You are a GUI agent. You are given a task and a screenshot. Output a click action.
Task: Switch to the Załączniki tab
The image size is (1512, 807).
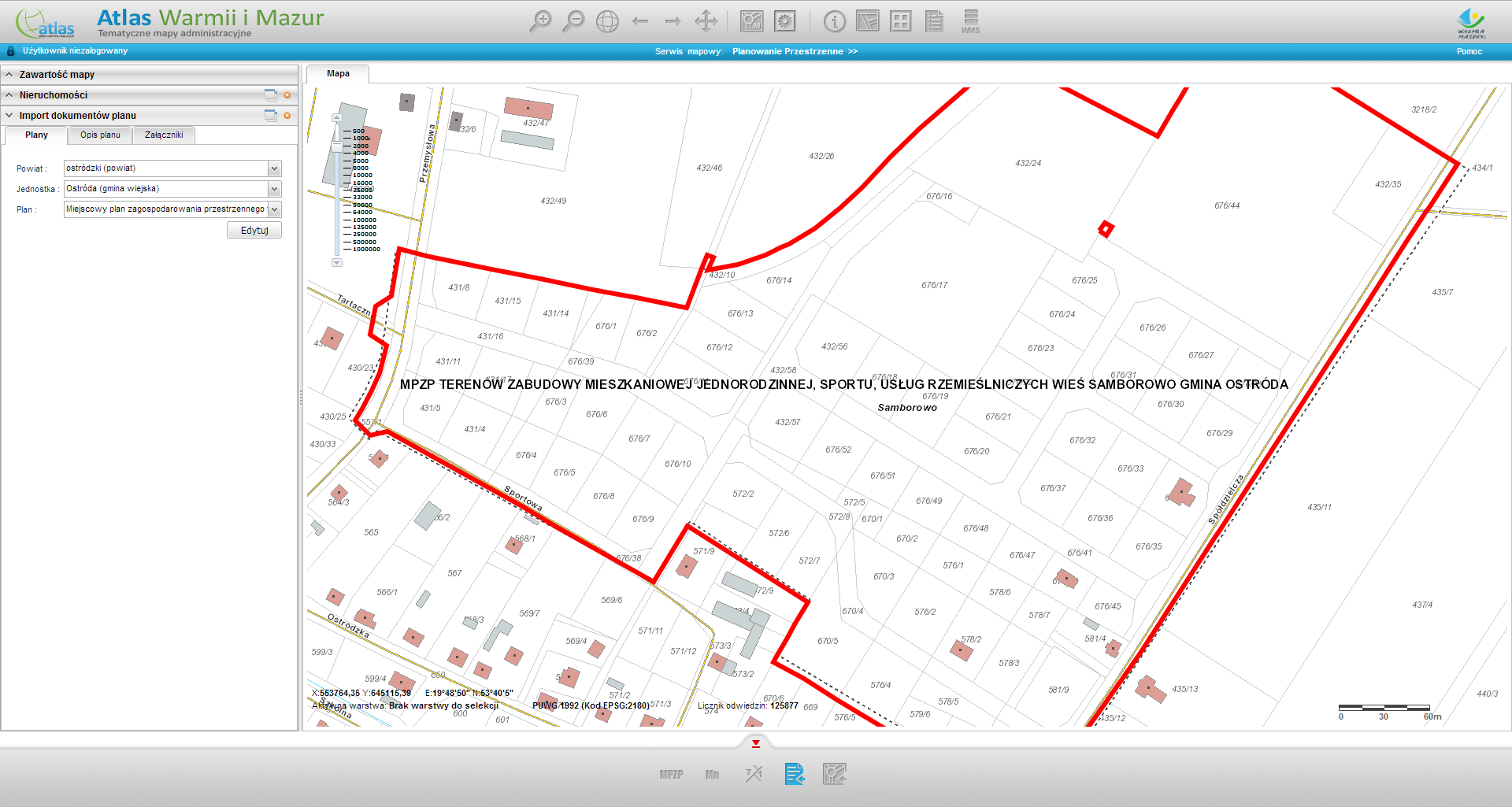pos(164,135)
